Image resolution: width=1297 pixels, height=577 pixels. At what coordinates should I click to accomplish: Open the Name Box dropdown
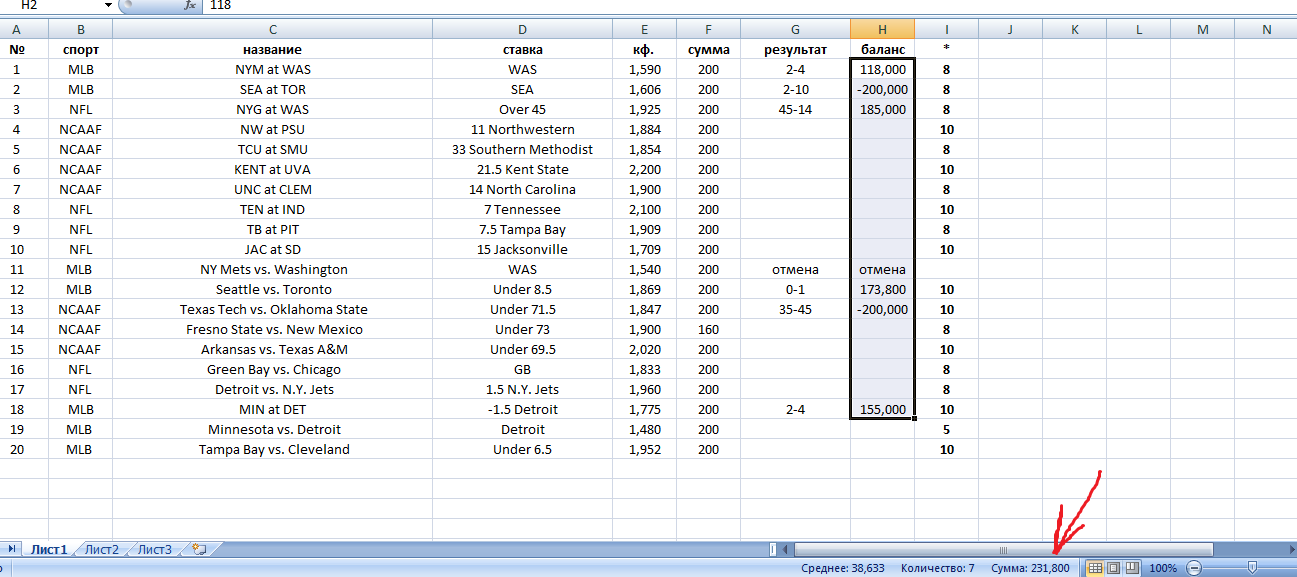108,6
